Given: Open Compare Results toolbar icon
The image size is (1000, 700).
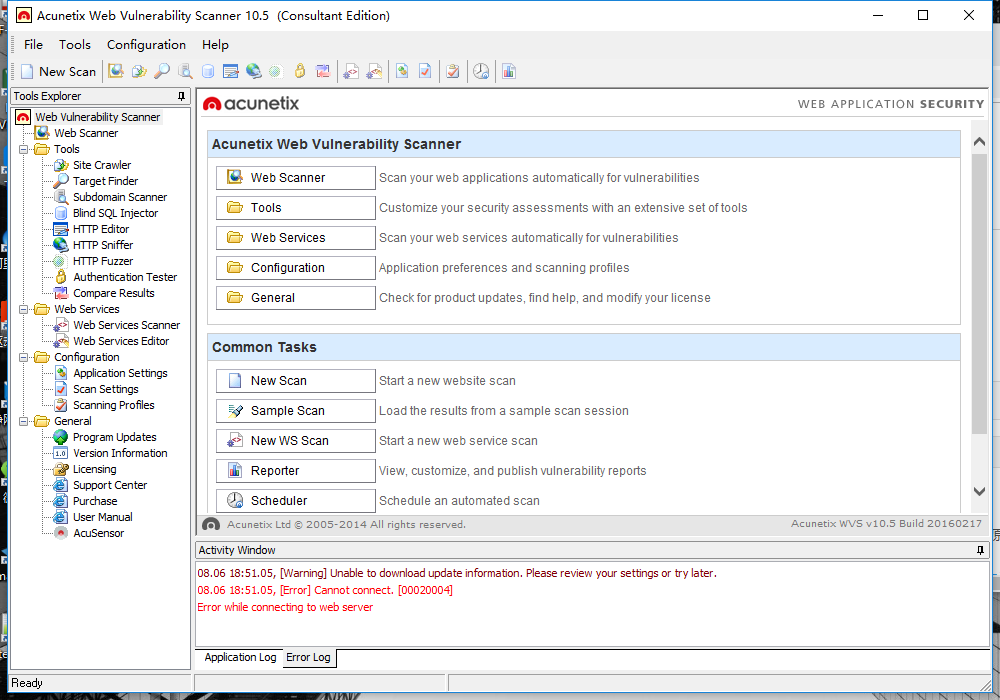Looking at the screenshot, I should (x=323, y=71).
